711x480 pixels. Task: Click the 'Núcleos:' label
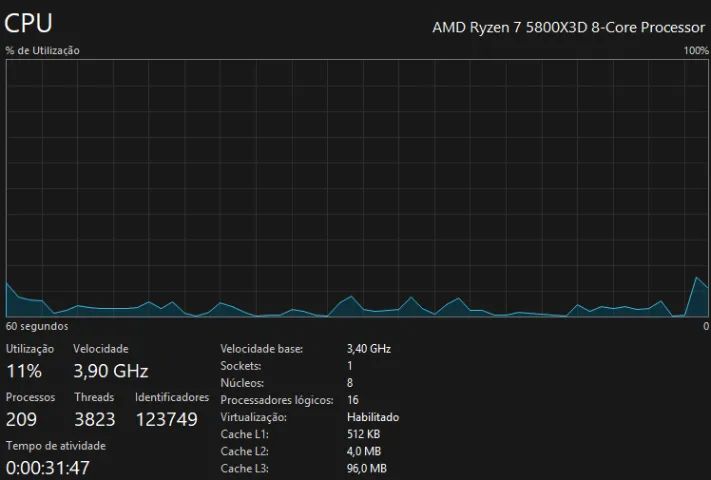(x=242, y=383)
